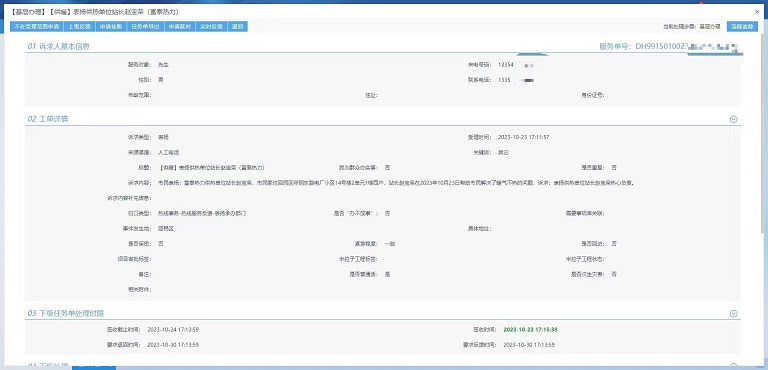Click the third toolbar button, after 上报反馈
768x370 pixels.
point(111,26)
